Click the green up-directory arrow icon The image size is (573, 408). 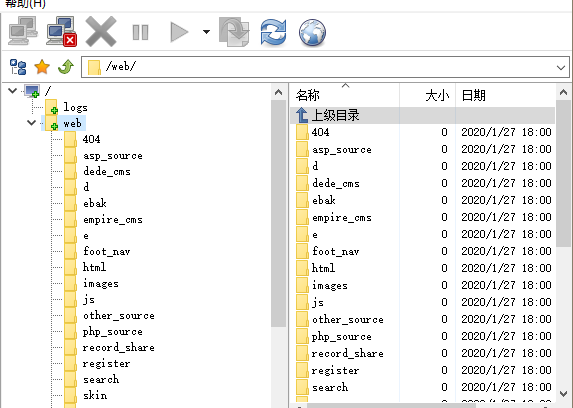pyautogui.click(x=66, y=67)
